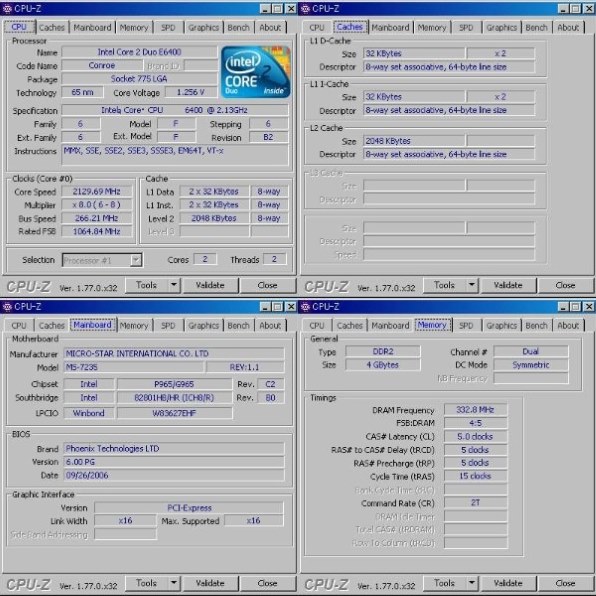
Task: Select Memory tab in the Mainboard tab window
Action: (x=134, y=325)
